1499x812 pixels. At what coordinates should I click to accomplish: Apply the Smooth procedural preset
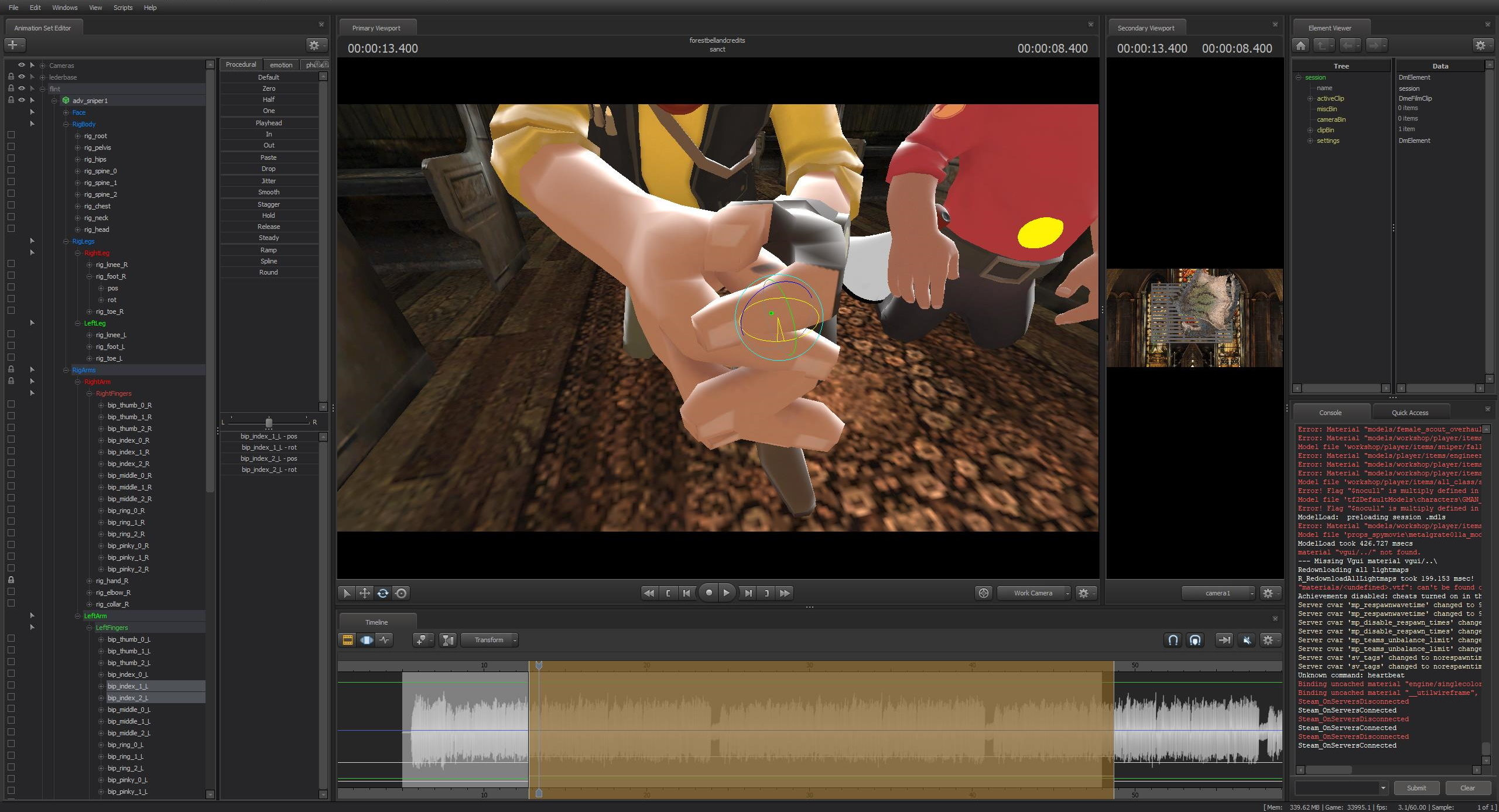[x=269, y=192]
